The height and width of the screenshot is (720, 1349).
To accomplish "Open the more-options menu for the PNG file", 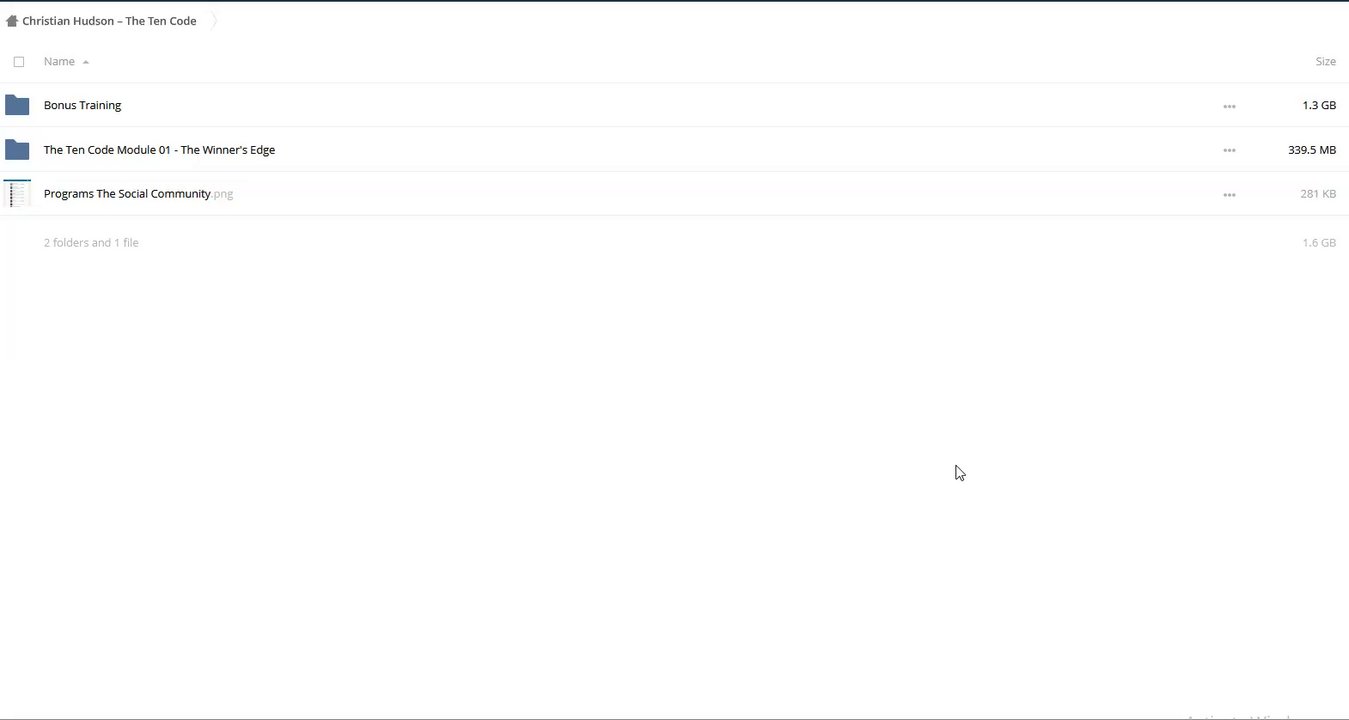I will point(1229,195).
